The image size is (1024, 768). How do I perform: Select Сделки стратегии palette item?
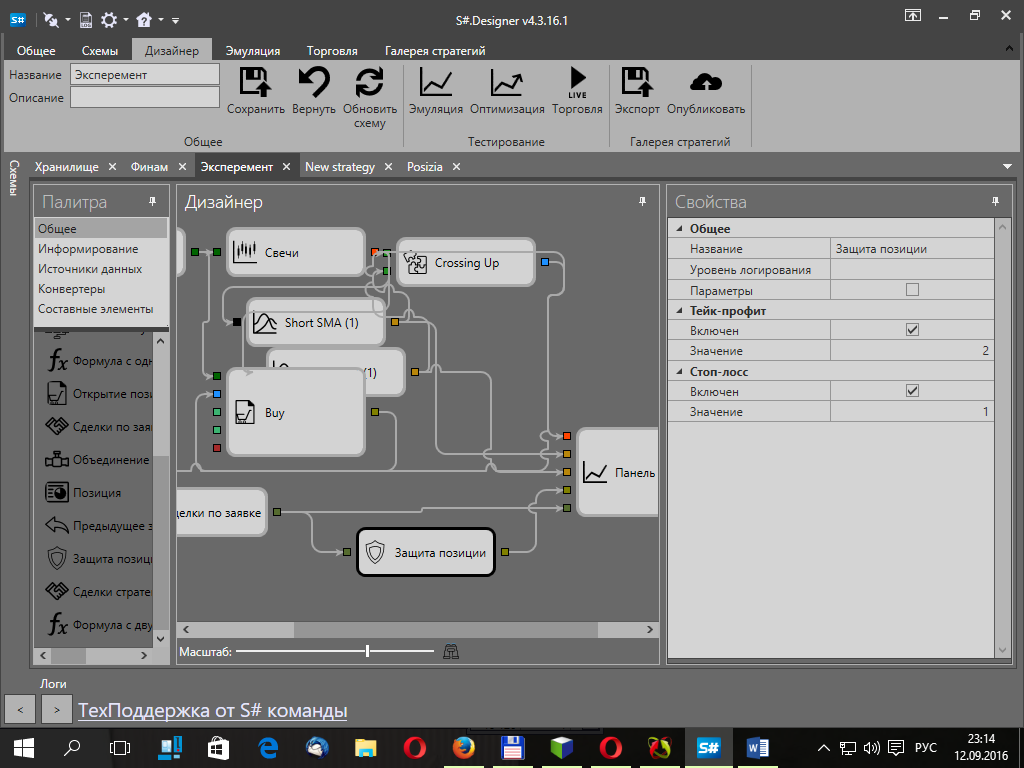click(x=98, y=592)
